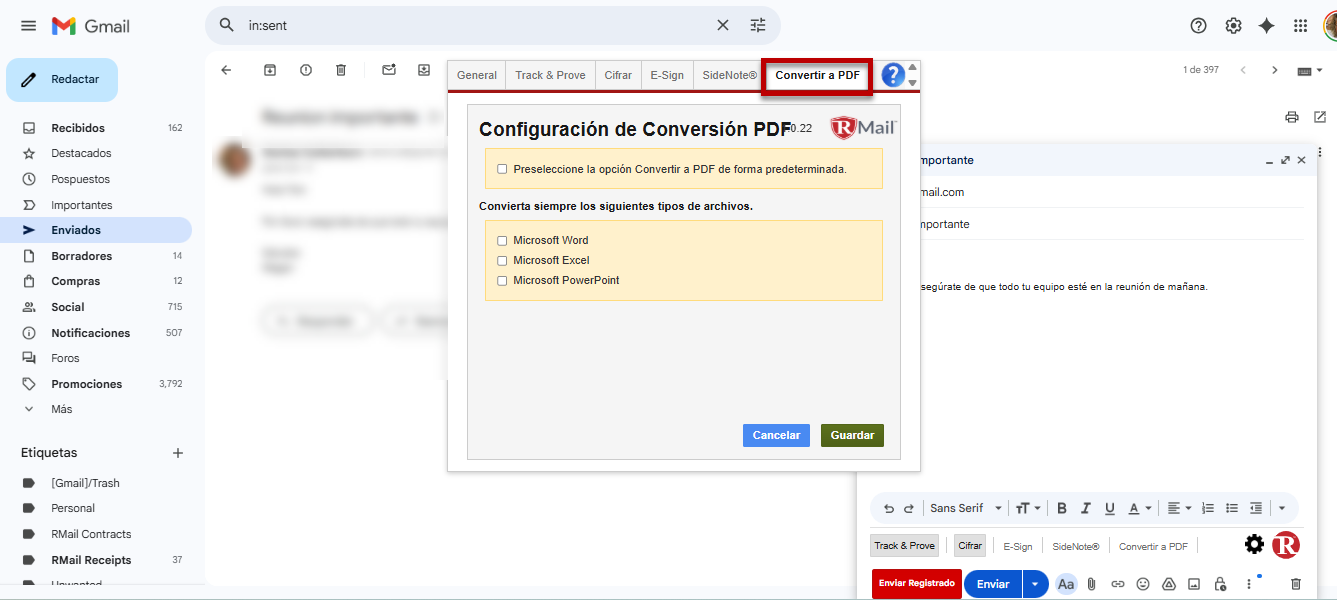Insert files using Google Drive icon
The image size is (1337, 600).
(1168, 584)
